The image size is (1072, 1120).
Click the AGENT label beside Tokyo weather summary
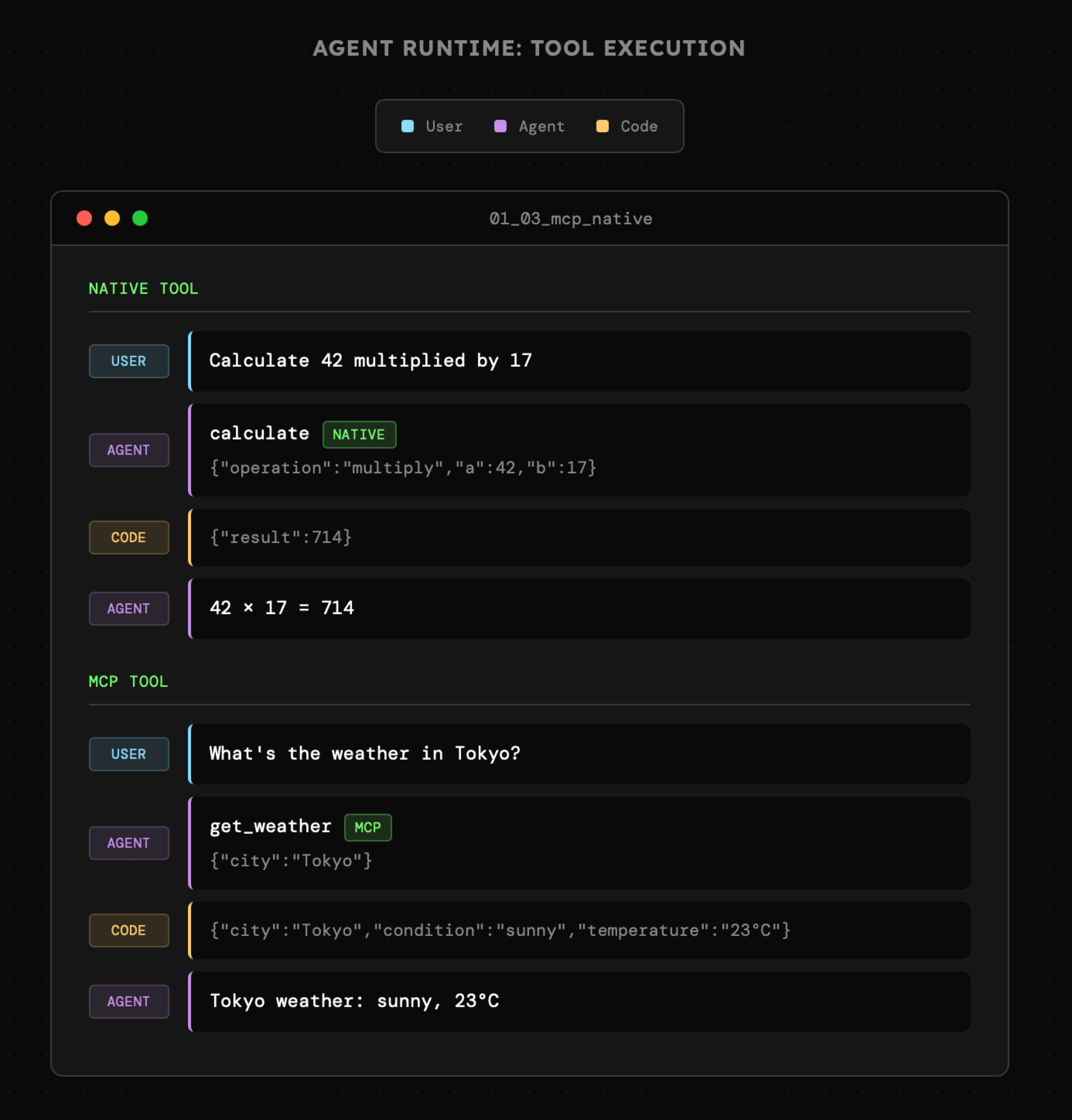point(129,1002)
